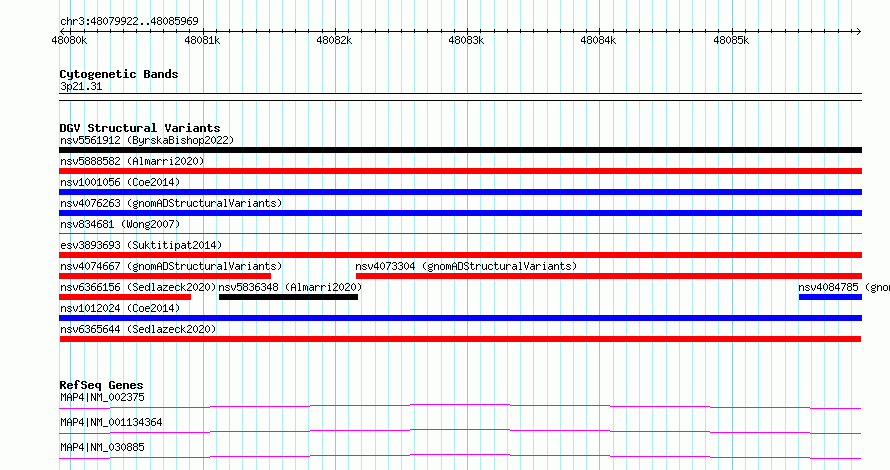Viewport: 890px width, 470px height.
Task: Click the MAP4|NM_001134364 gene label
Action: pos(111,422)
